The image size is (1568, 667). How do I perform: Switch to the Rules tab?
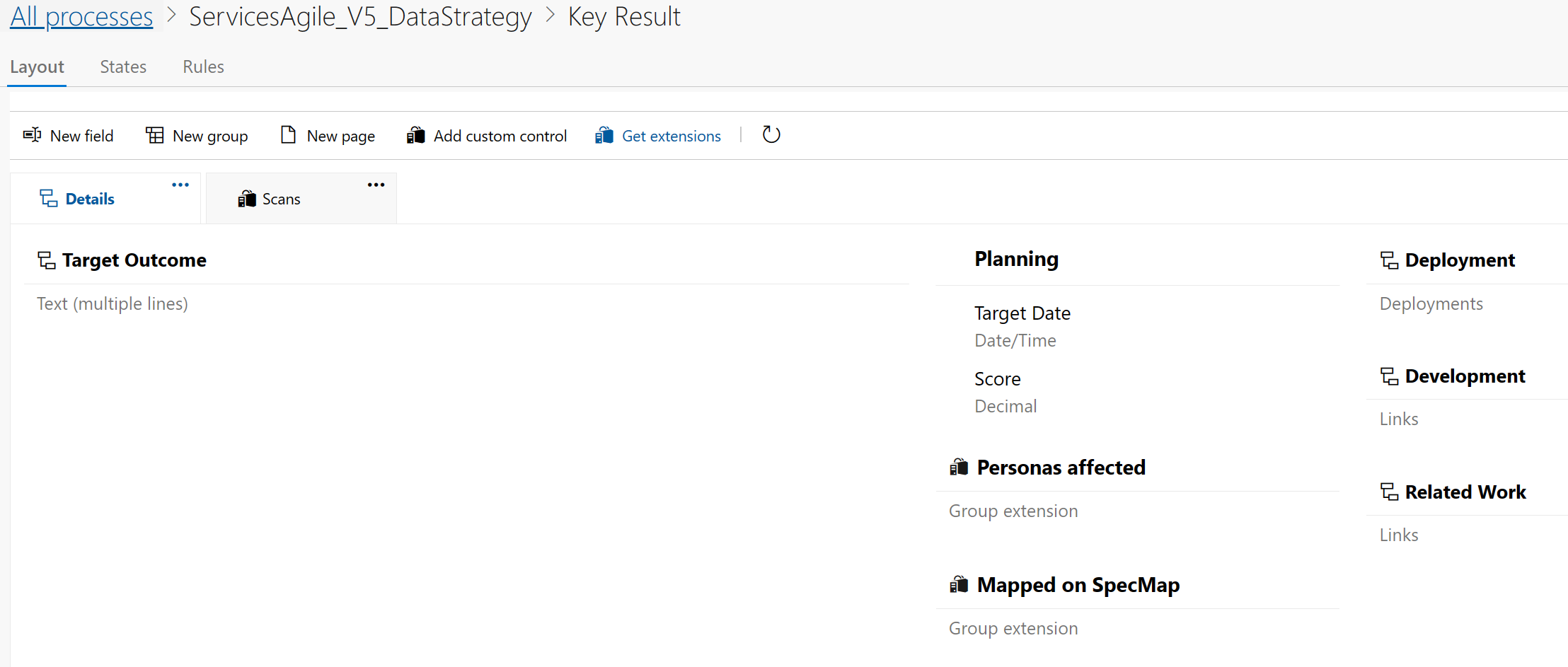click(203, 66)
